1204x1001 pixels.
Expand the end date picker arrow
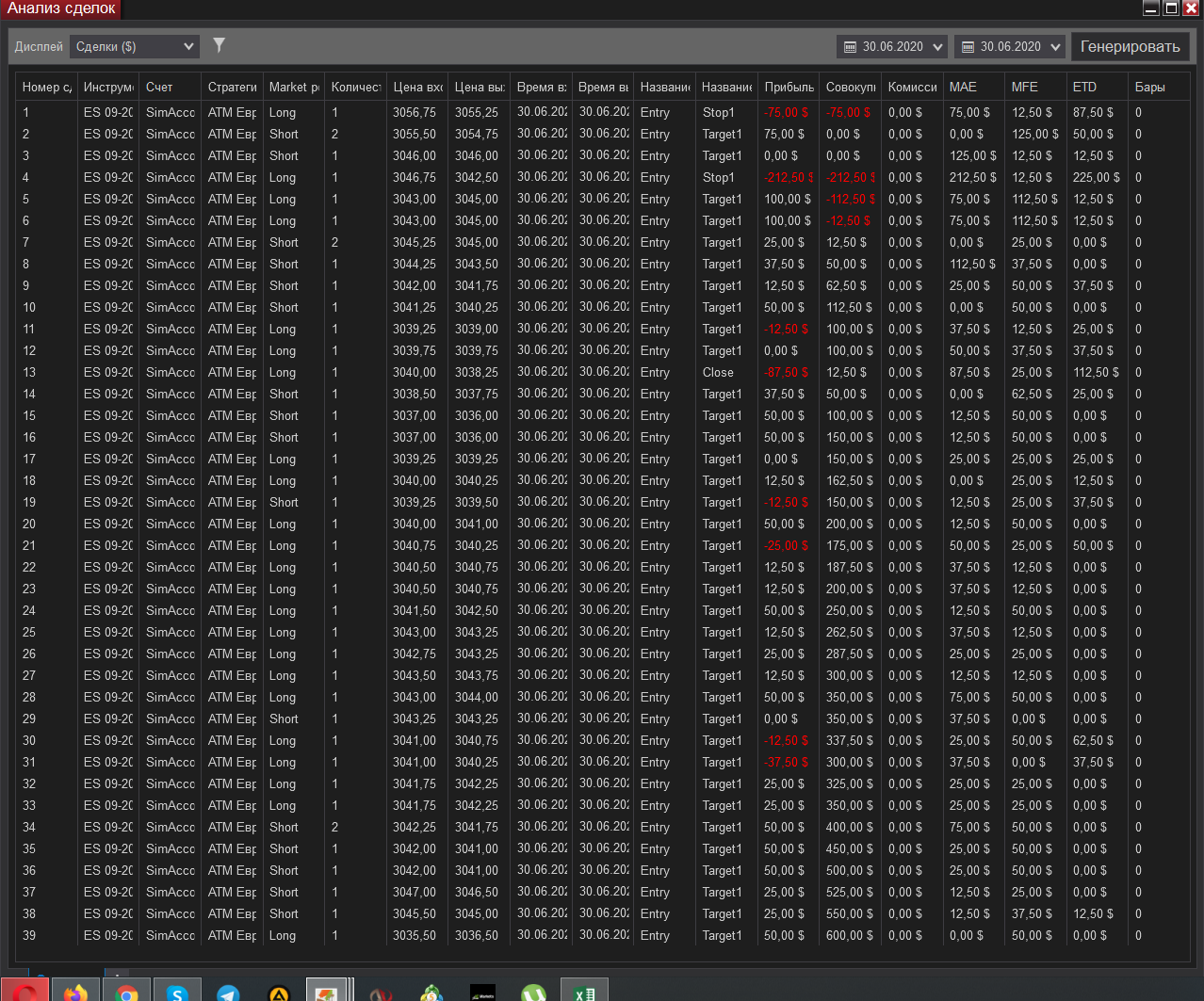pos(1055,47)
